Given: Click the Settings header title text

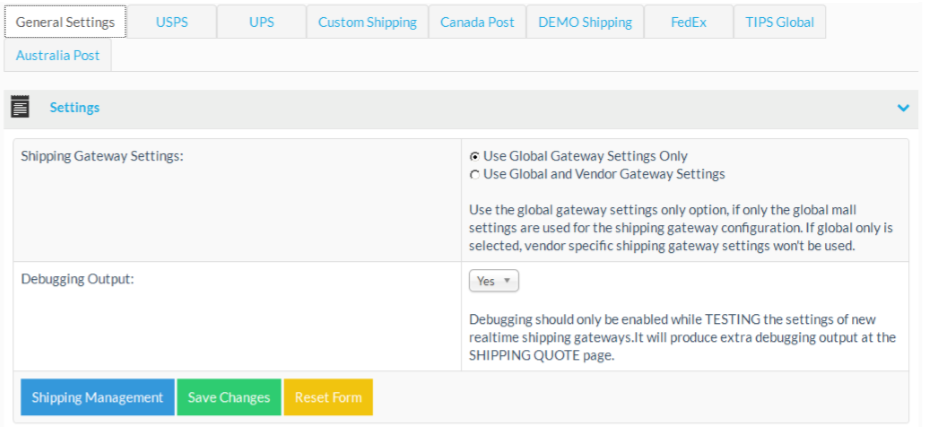Looking at the screenshot, I should coord(75,108).
